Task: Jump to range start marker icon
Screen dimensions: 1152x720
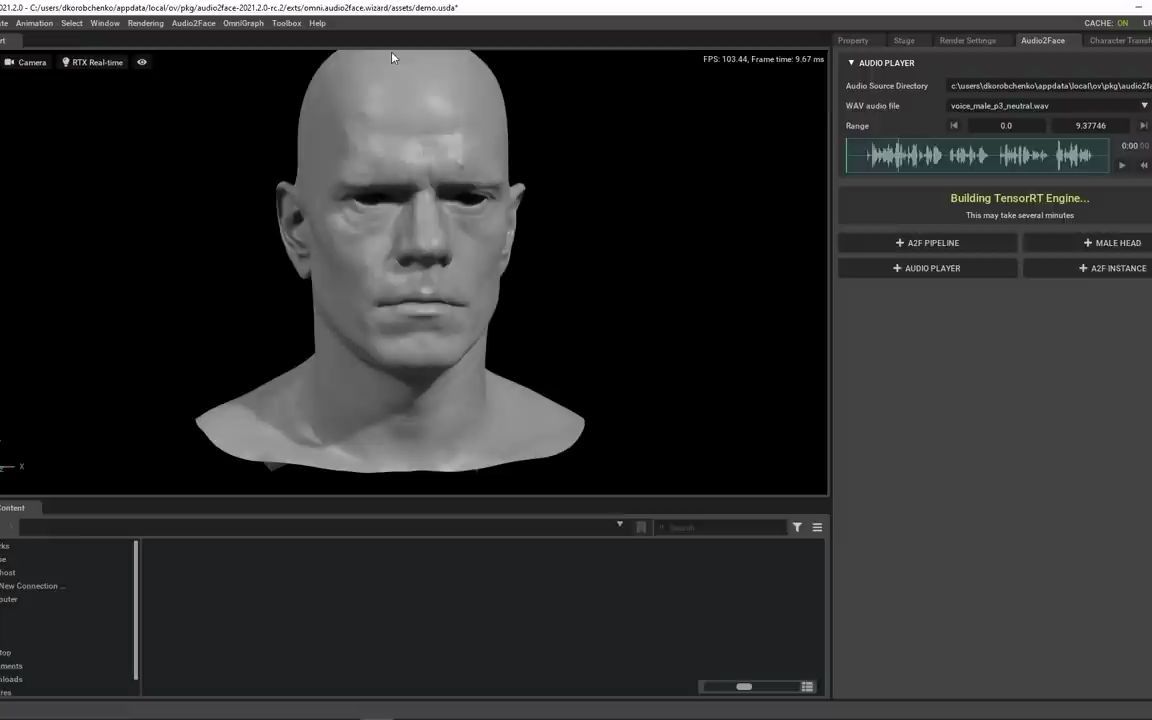Action: click(954, 126)
